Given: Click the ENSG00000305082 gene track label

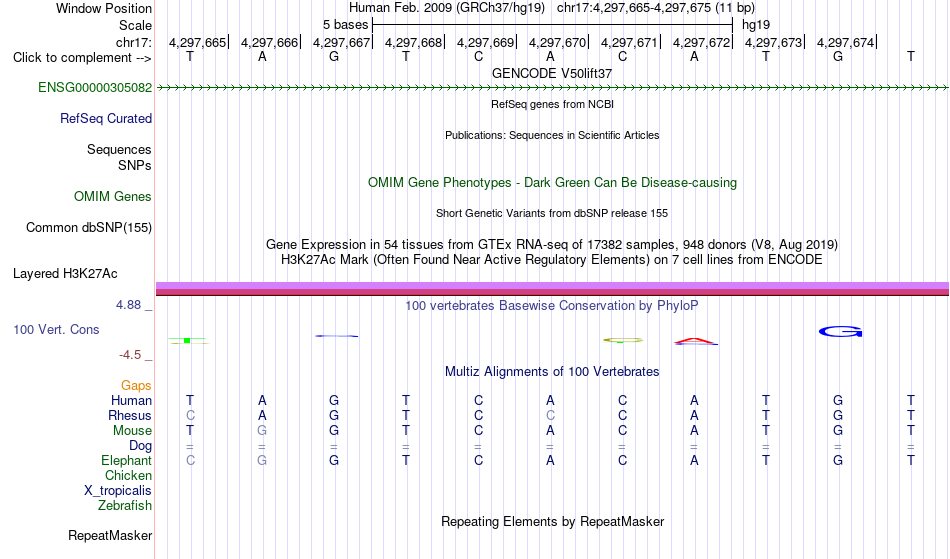Looking at the screenshot, I should point(95,87).
